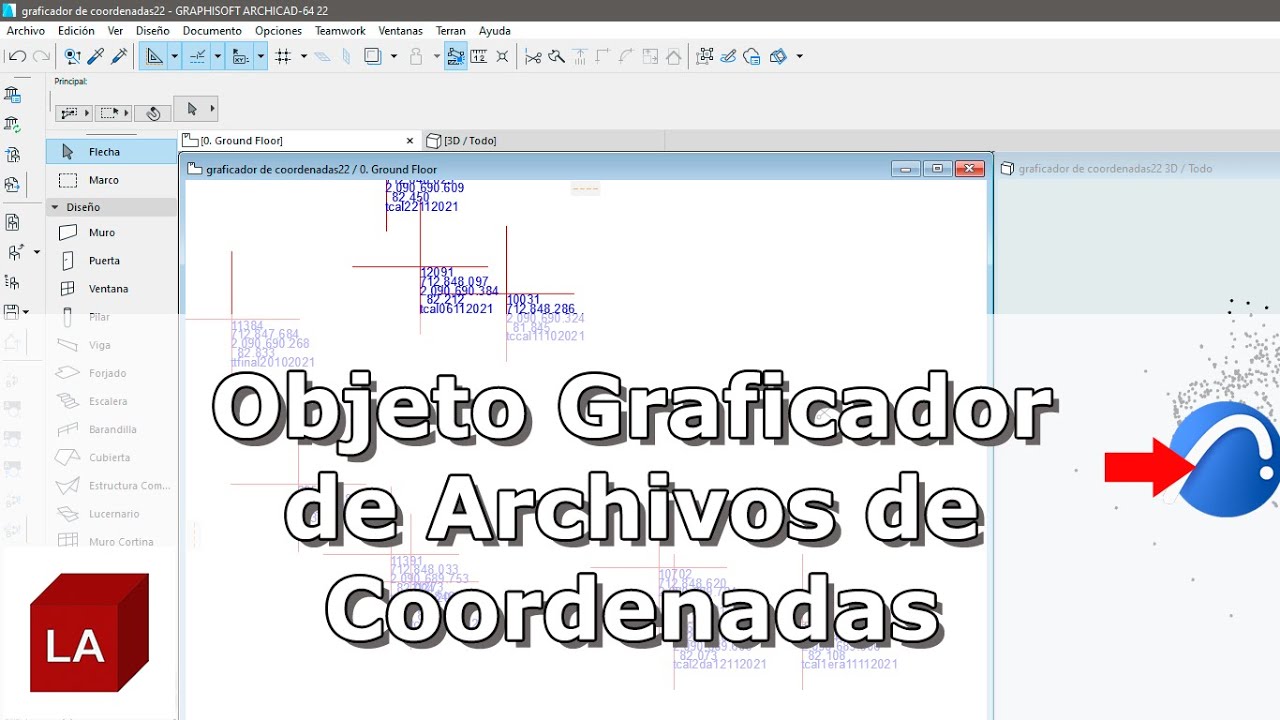Image resolution: width=1280 pixels, height=720 pixels.
Task: Click the chair-on-page sidebar icon
Action: (x=12, y=222)
